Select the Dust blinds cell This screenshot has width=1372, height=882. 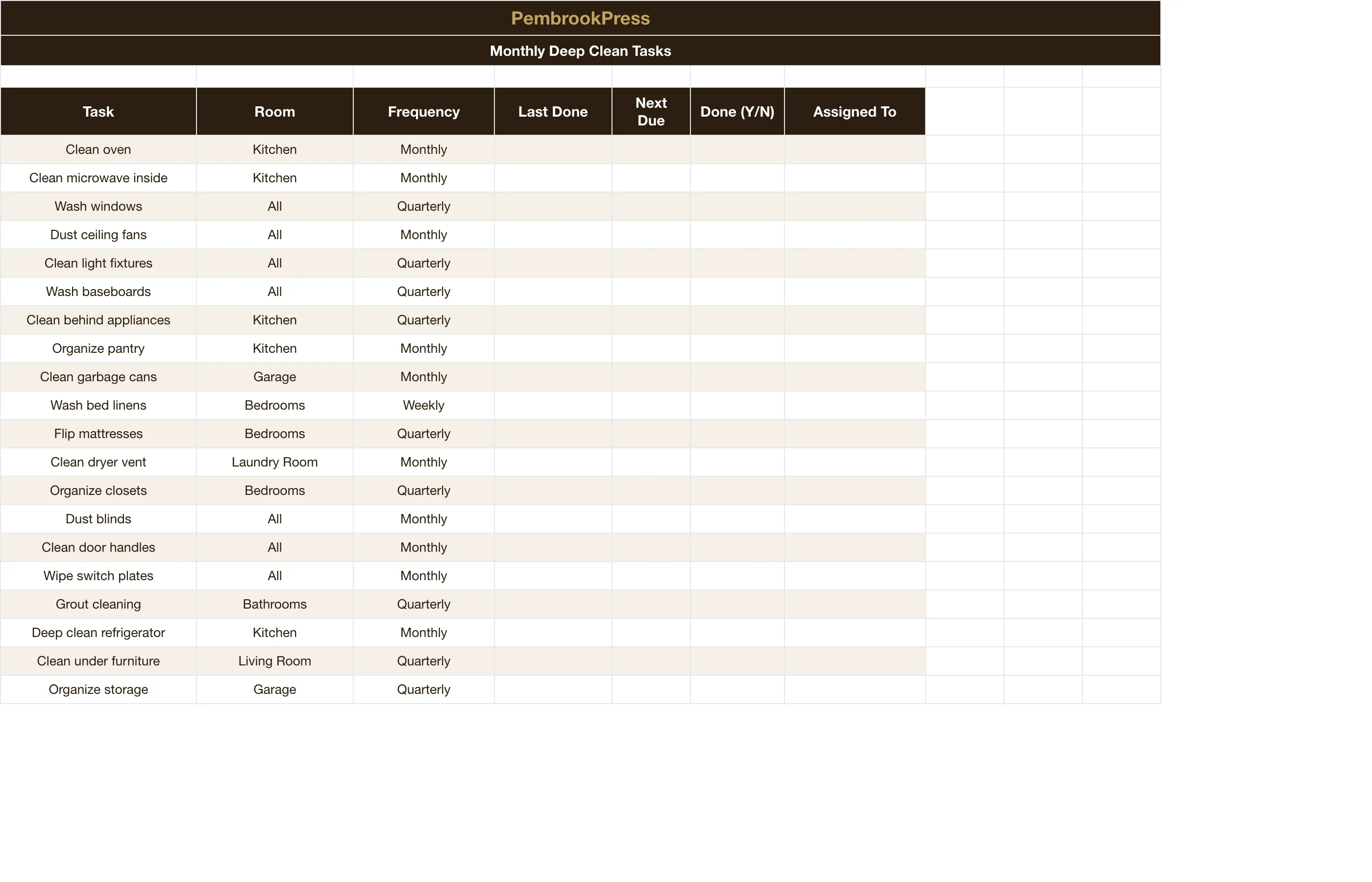[98, 519]
